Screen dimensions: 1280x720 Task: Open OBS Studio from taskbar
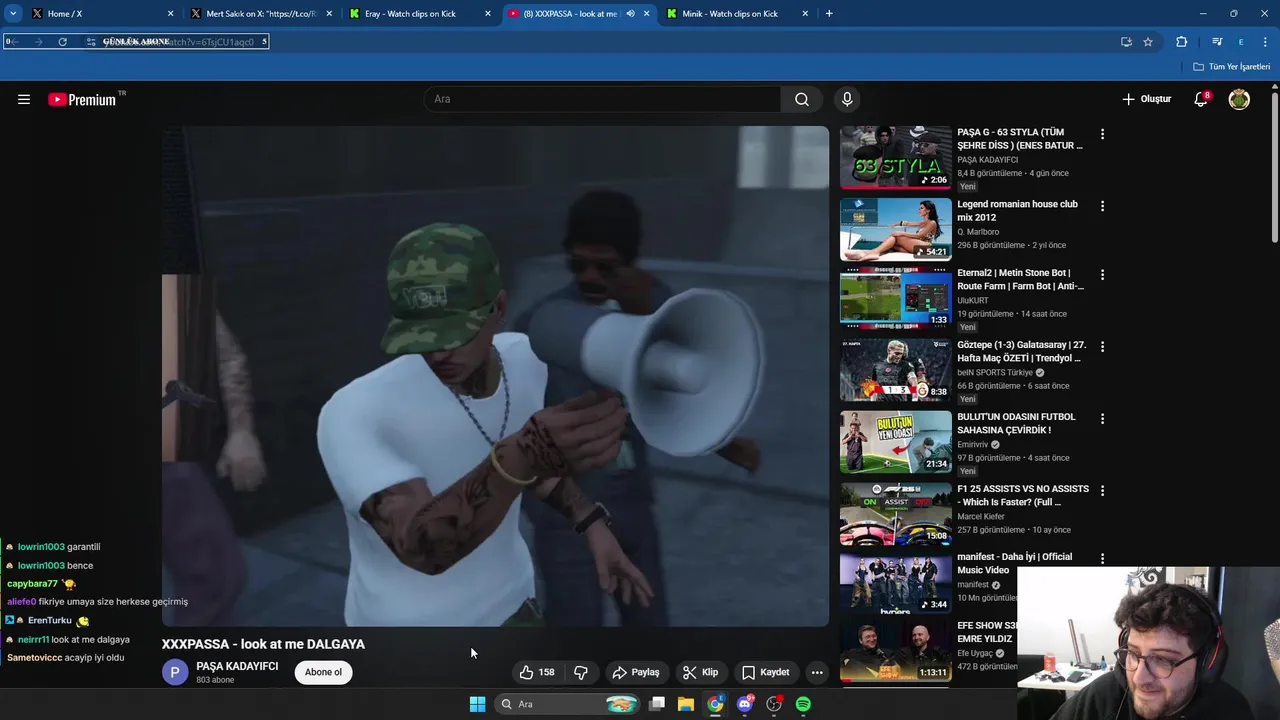pos(774,704)
